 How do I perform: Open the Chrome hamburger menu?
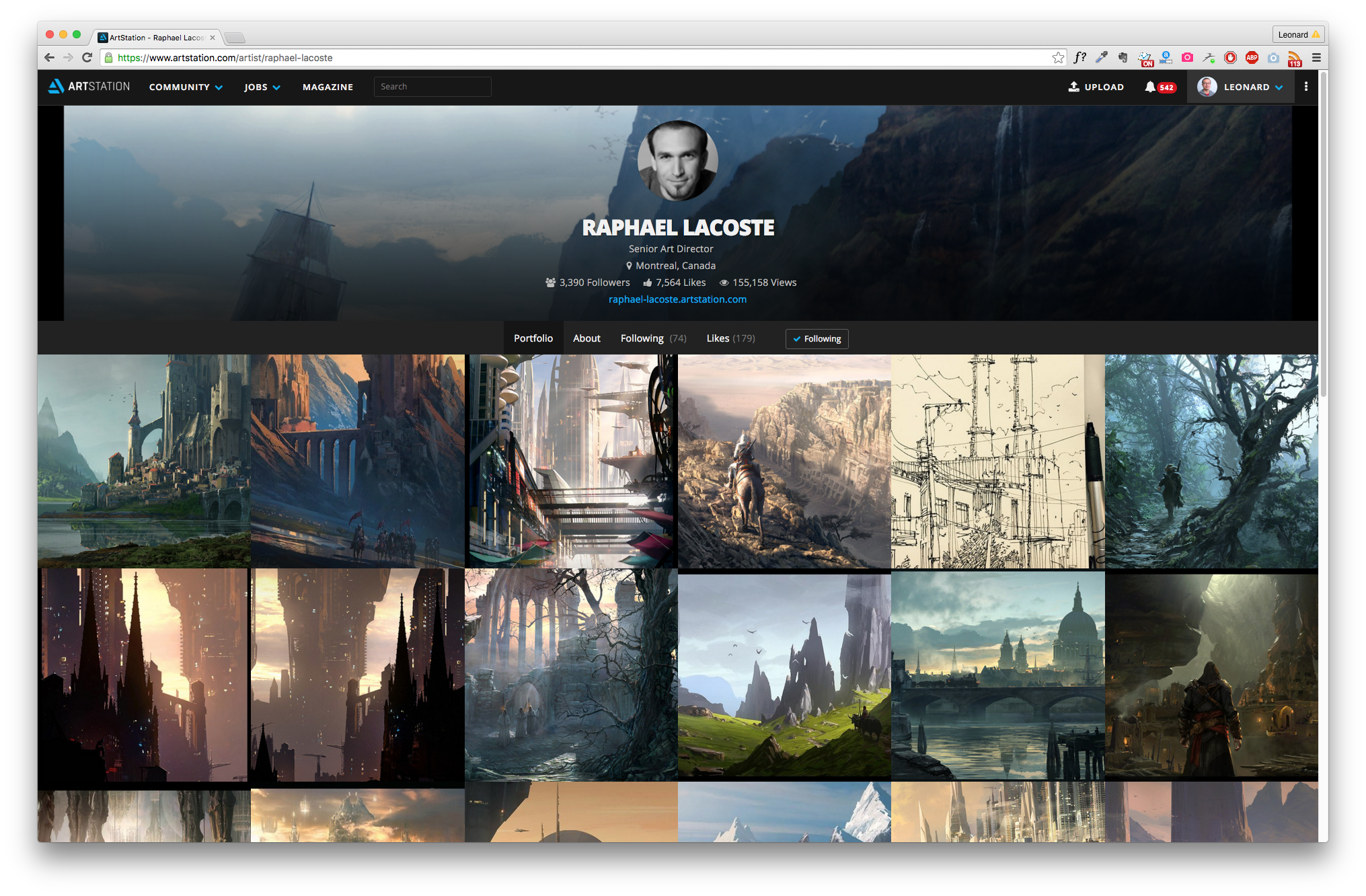tap(1316, 58)
